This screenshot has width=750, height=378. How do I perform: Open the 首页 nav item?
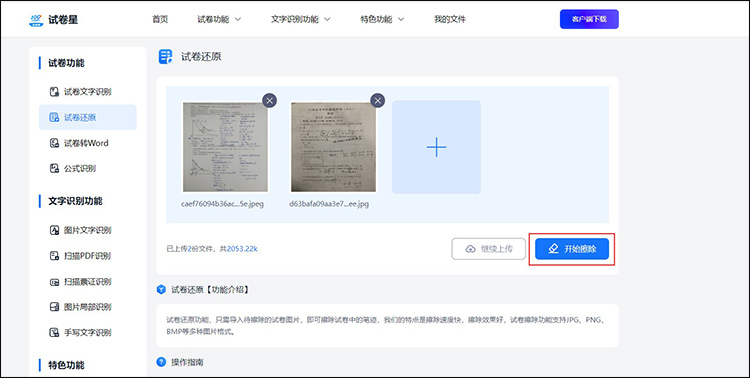(x=160, y=20)
